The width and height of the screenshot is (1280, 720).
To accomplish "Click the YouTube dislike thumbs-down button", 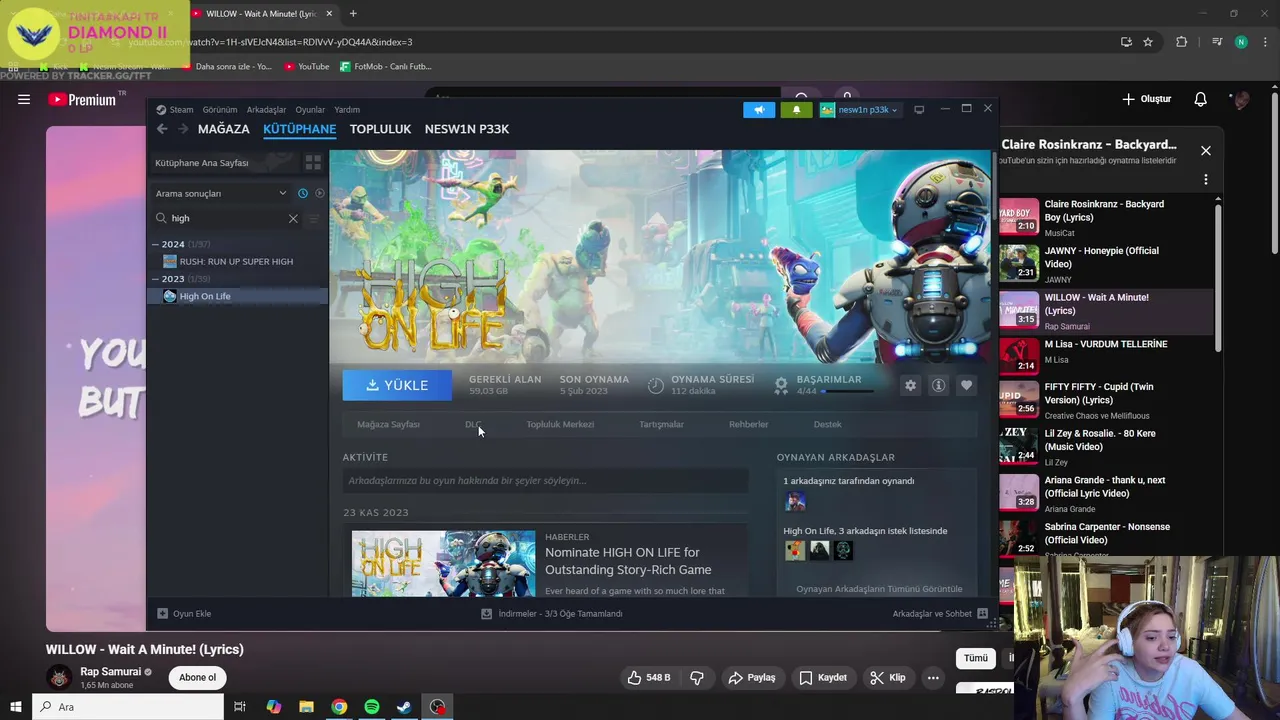I will [697, 677].
